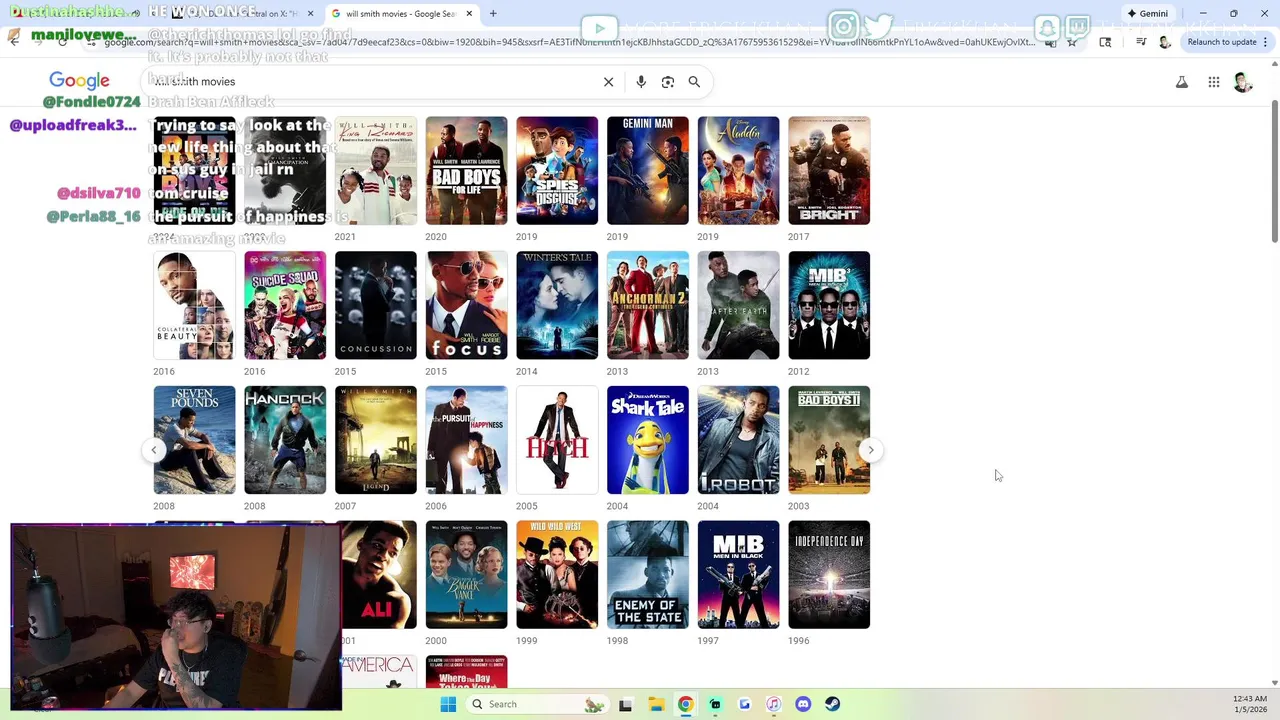1280x720 pixels.
Task: Open a new browser tab
Action: (493, 13)
